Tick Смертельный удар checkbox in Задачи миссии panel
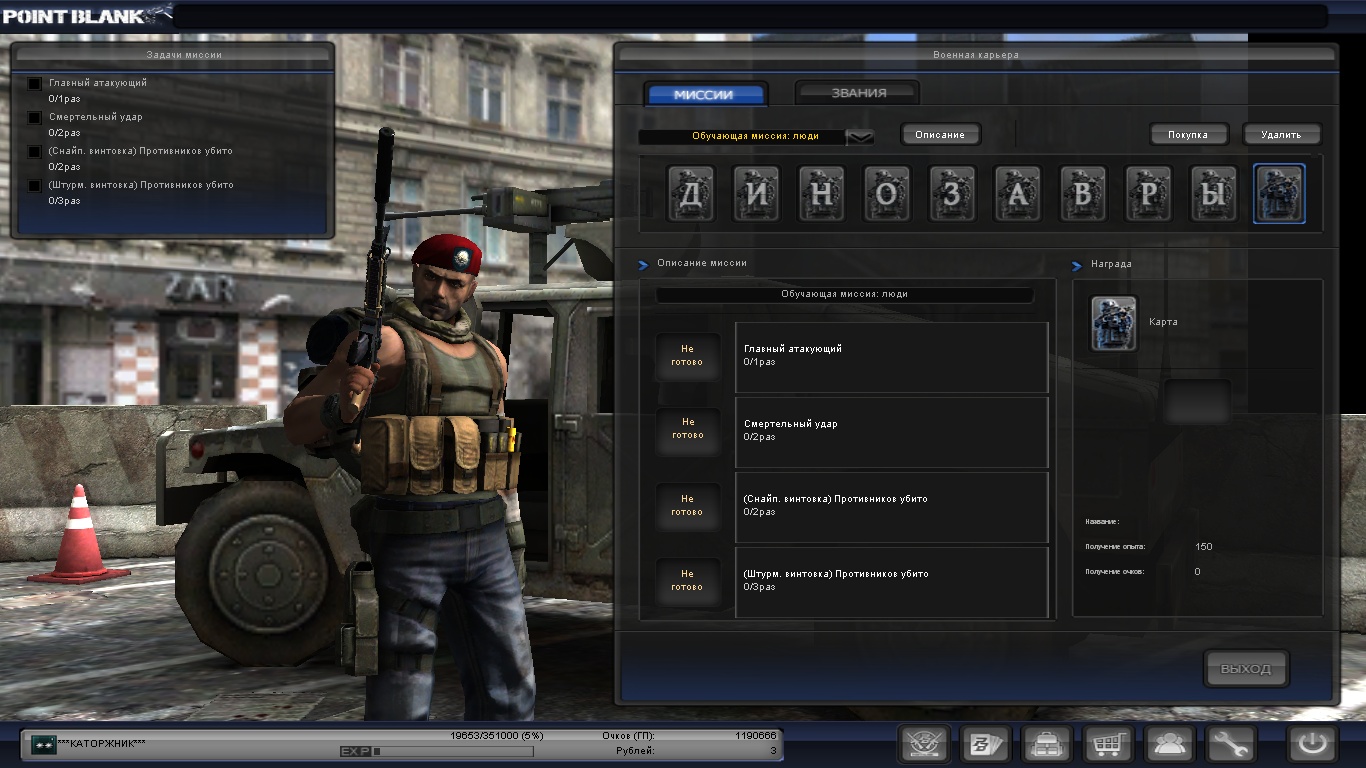Viewport: 1366px width, 768px height. point(35,118)
